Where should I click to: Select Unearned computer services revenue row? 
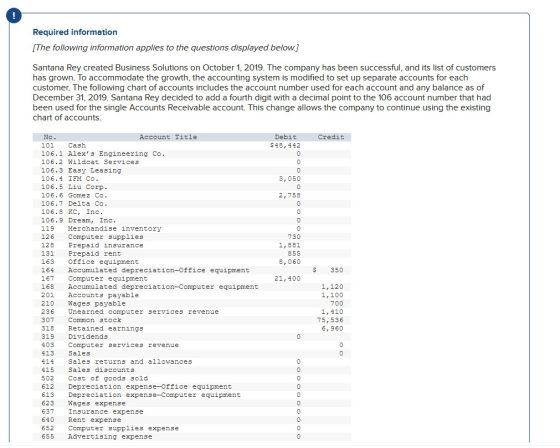coord(192,312)
